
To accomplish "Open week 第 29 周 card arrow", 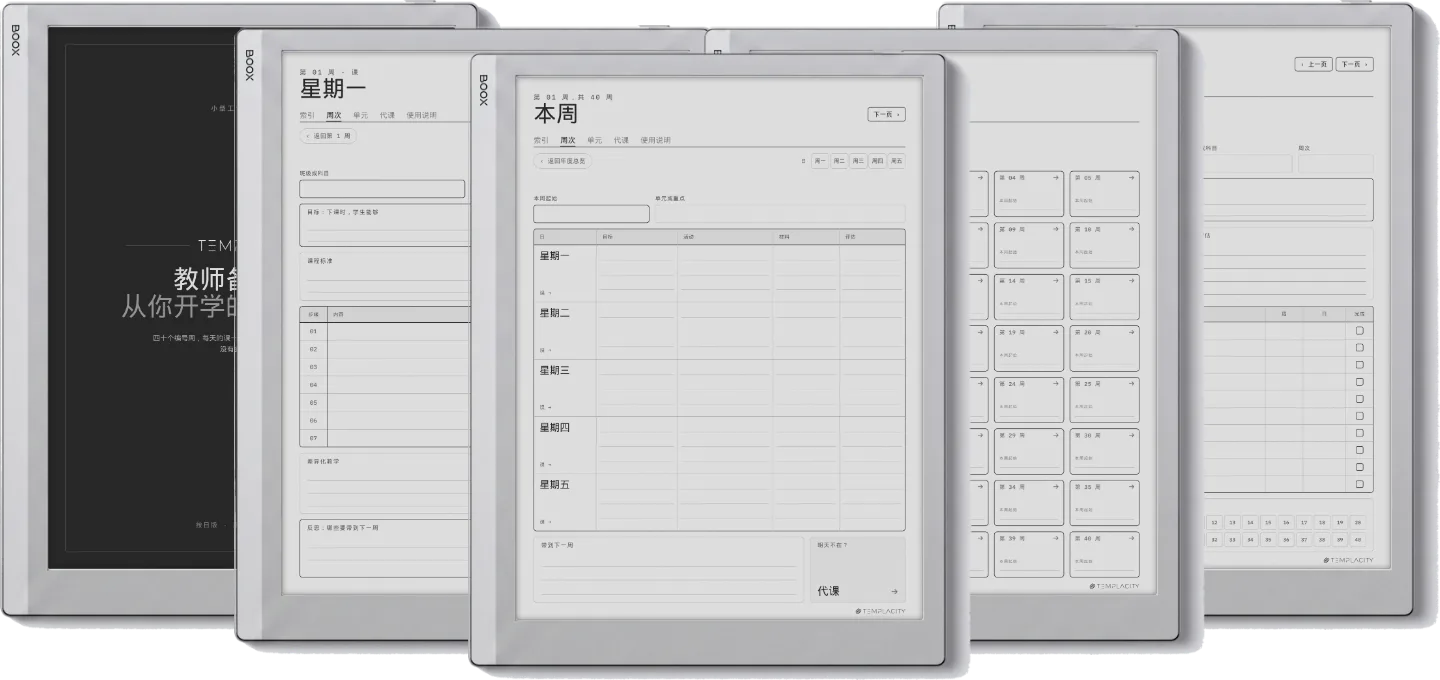I will (x=1056, y=436).
